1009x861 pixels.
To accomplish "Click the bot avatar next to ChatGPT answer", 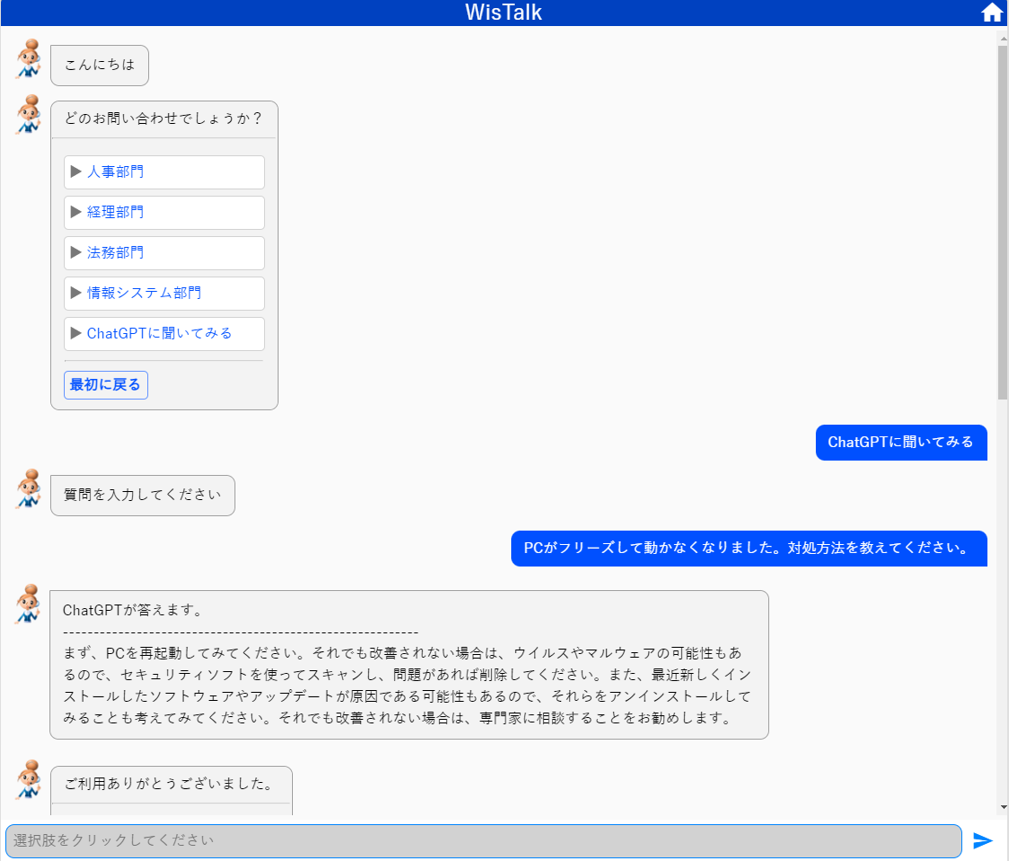I will 28,605.
